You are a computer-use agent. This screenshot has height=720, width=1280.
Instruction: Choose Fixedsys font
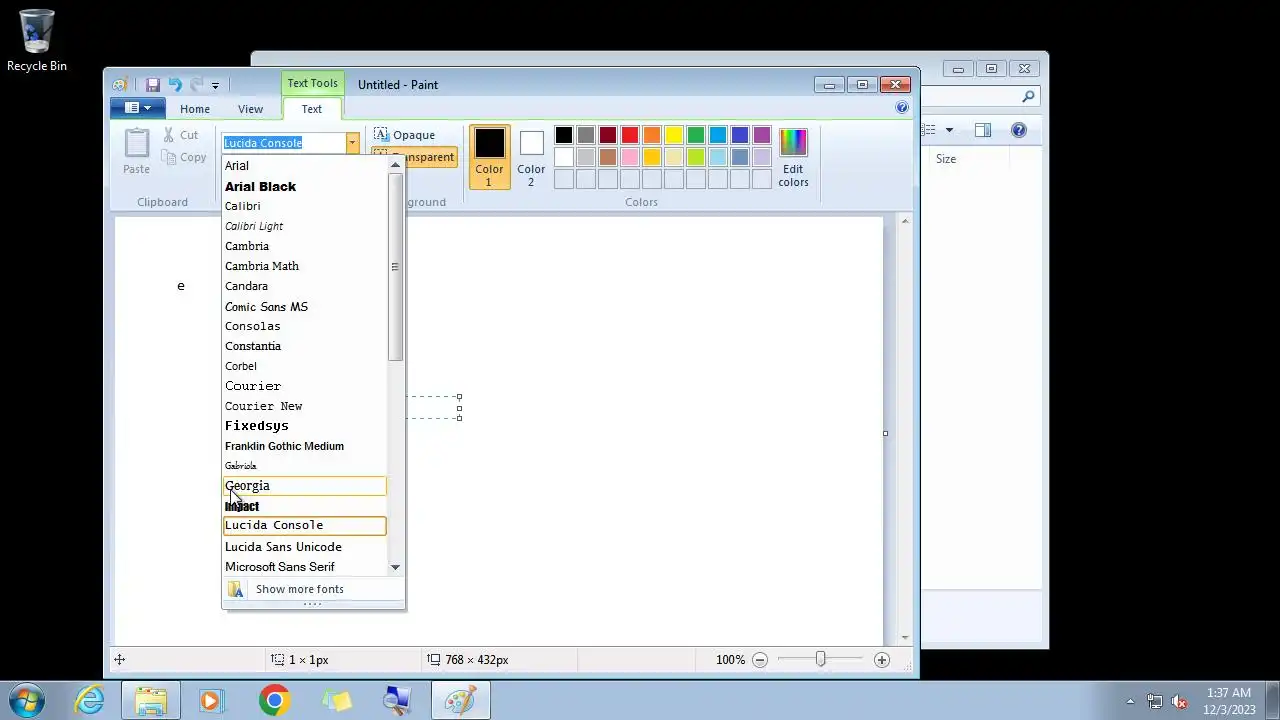point(305,426)
